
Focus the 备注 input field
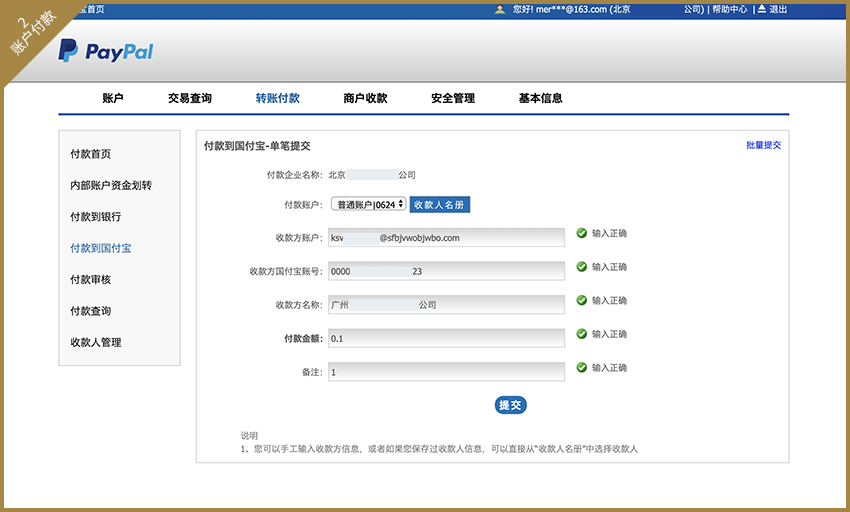[446, 372]
